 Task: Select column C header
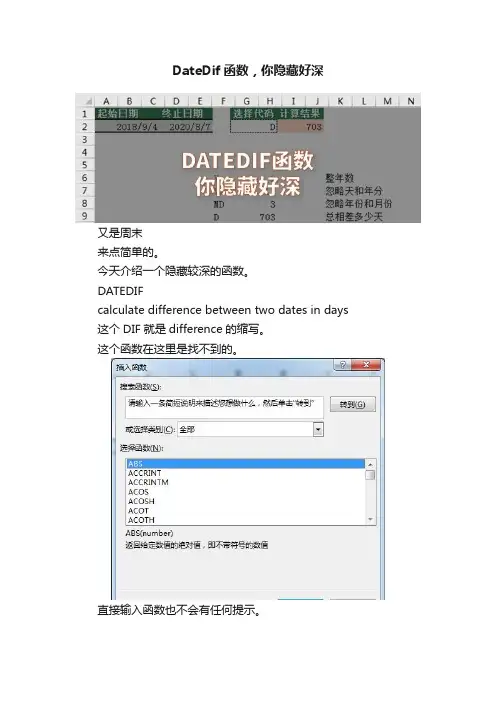tap(153, 101)
